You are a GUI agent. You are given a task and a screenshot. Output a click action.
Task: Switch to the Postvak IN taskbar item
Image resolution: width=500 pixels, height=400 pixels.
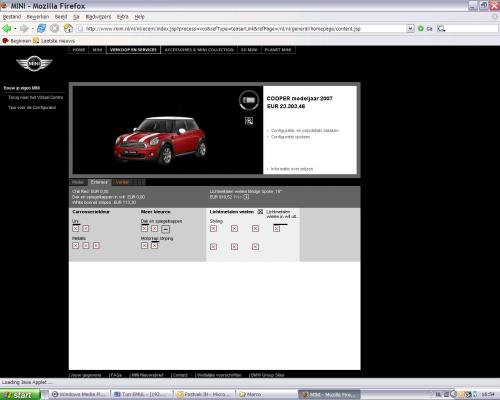pyautogui.click(x=205, y=394)
